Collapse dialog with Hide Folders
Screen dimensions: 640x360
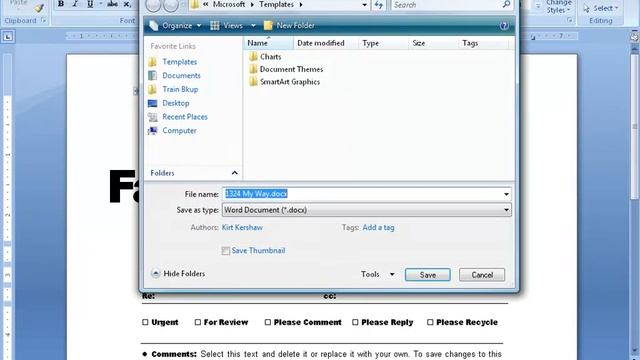178,274
